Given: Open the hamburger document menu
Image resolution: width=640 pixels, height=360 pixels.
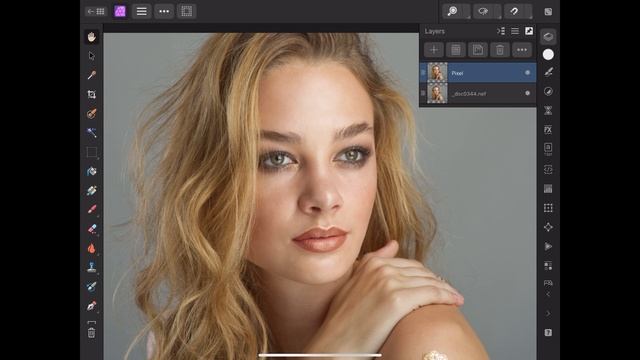Looking at the screenshot, I should coord(142,11).
